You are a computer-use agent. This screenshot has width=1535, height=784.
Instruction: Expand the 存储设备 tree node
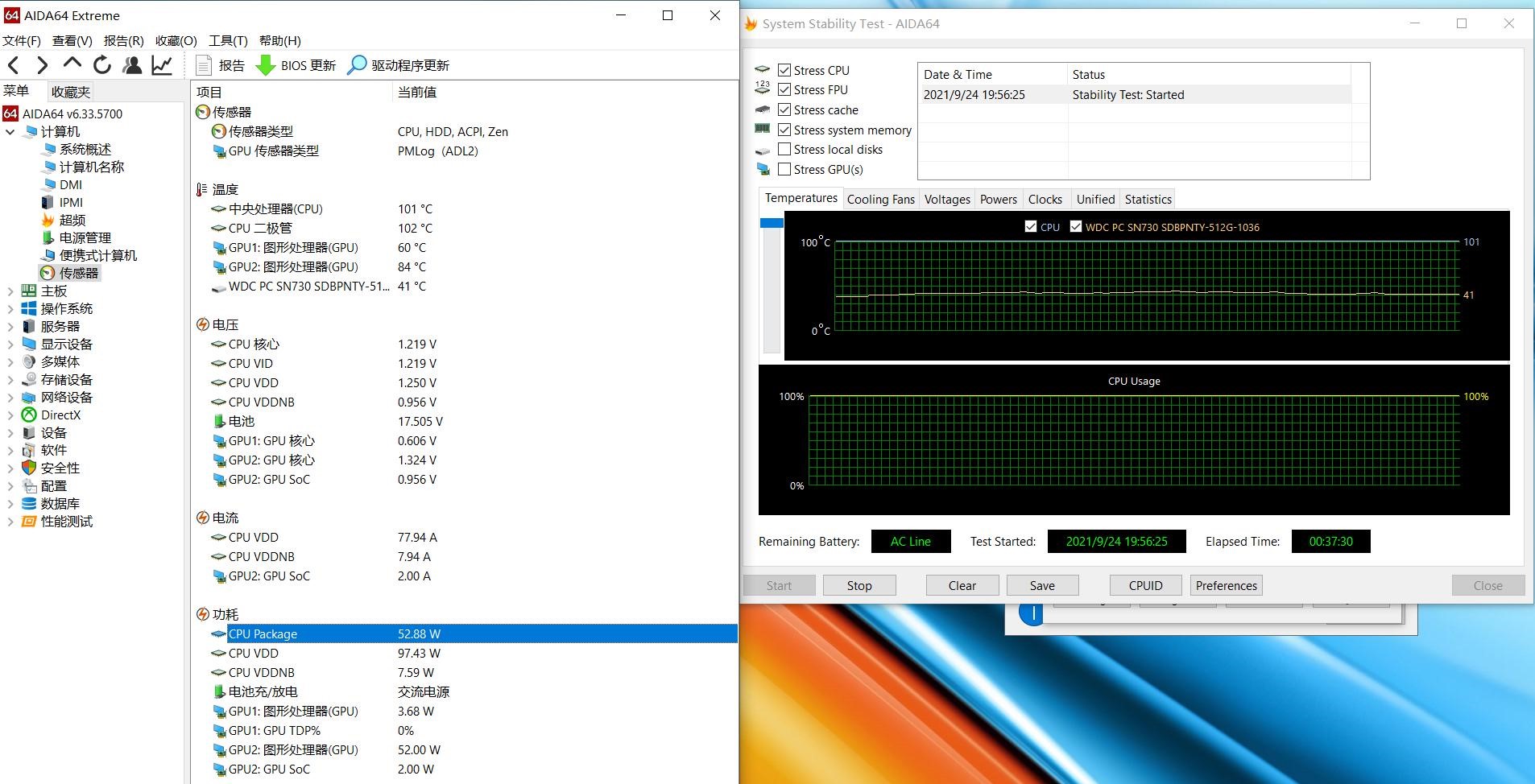(x=10, y=380)
